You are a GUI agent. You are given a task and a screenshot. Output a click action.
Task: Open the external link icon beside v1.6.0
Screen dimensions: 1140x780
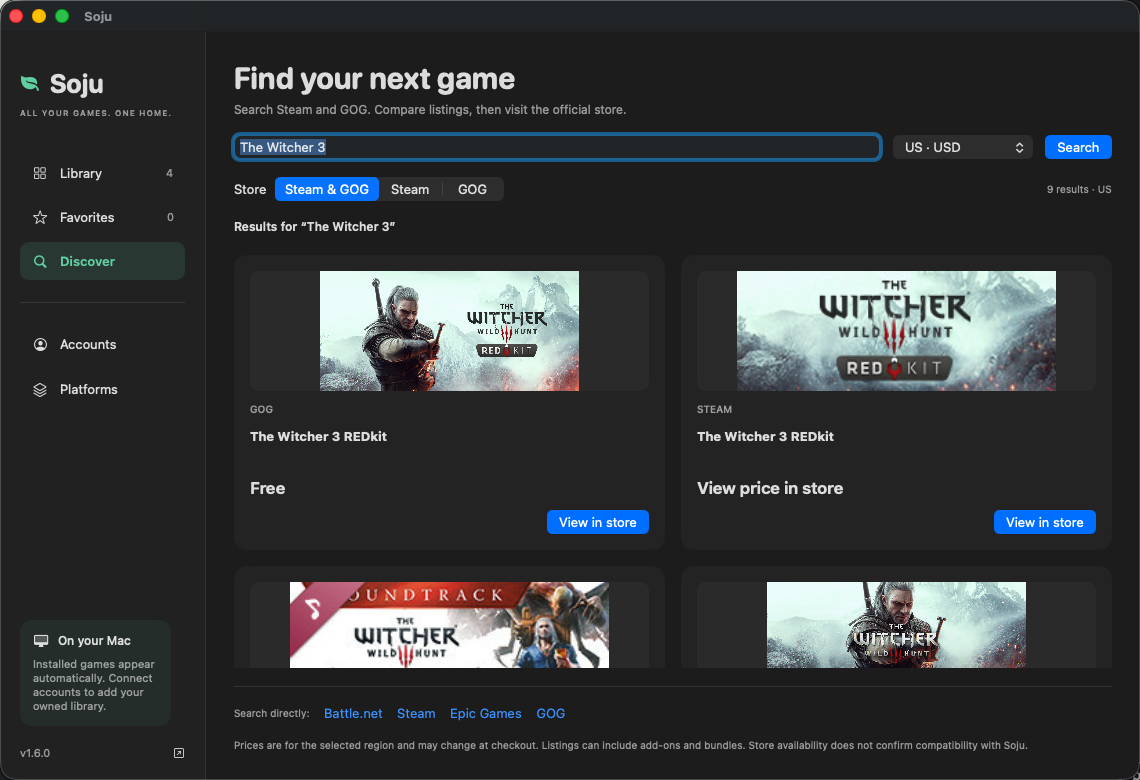coord(179,753)
